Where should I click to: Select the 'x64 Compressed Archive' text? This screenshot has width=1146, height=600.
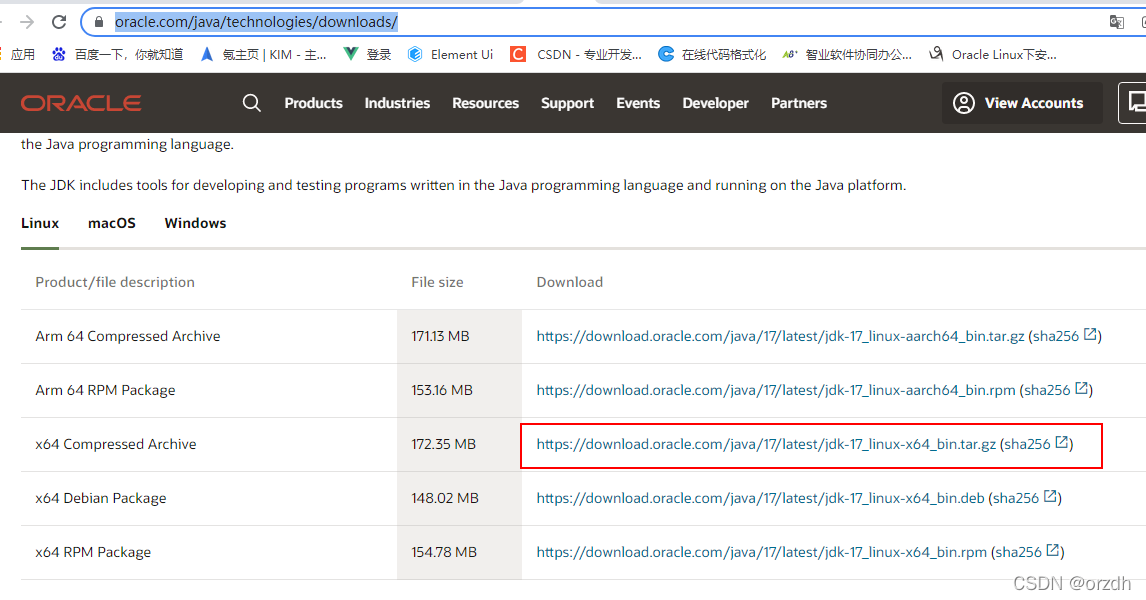click(x=115, y=444)
